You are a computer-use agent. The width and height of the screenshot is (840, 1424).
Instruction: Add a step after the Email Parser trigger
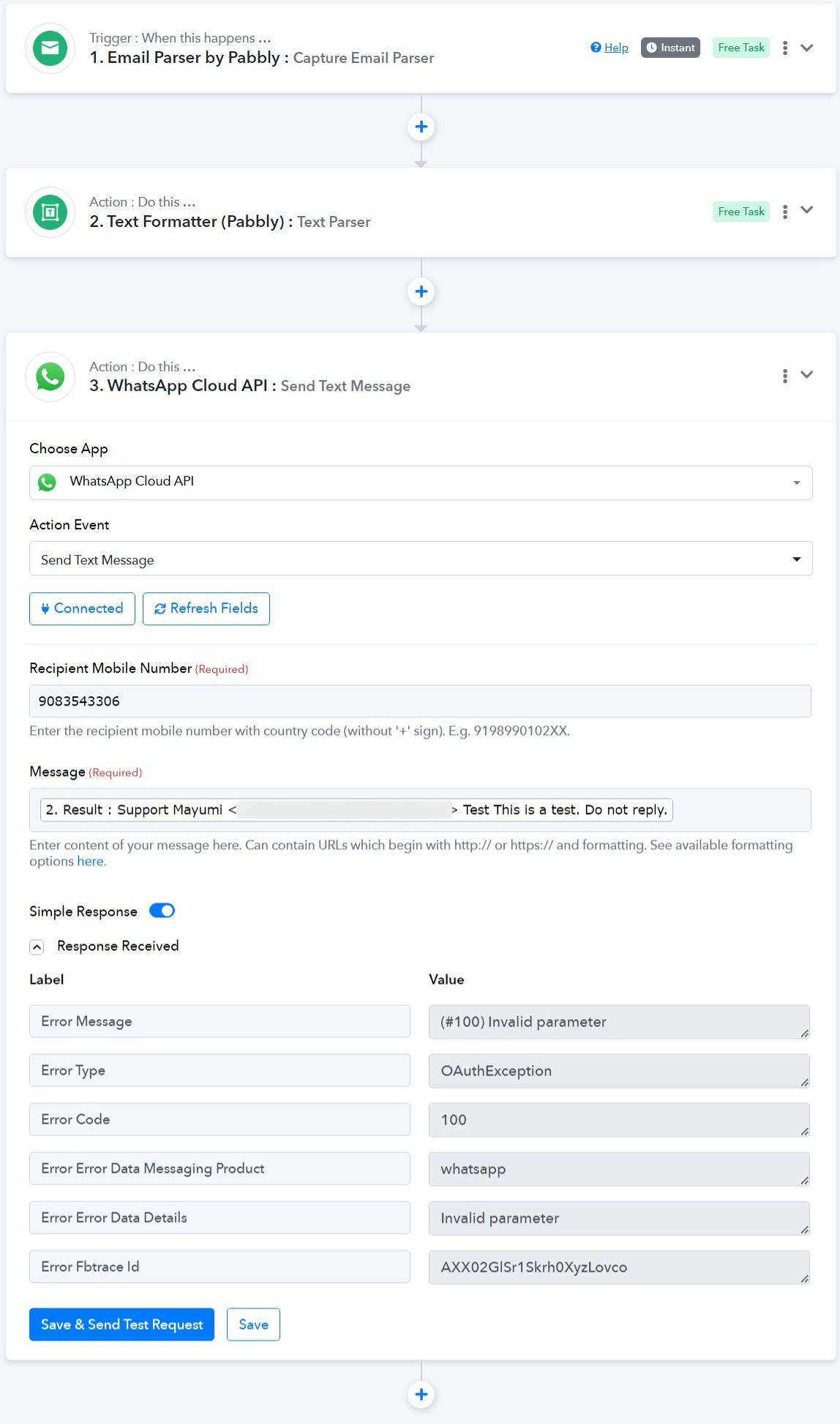point(421,127)
